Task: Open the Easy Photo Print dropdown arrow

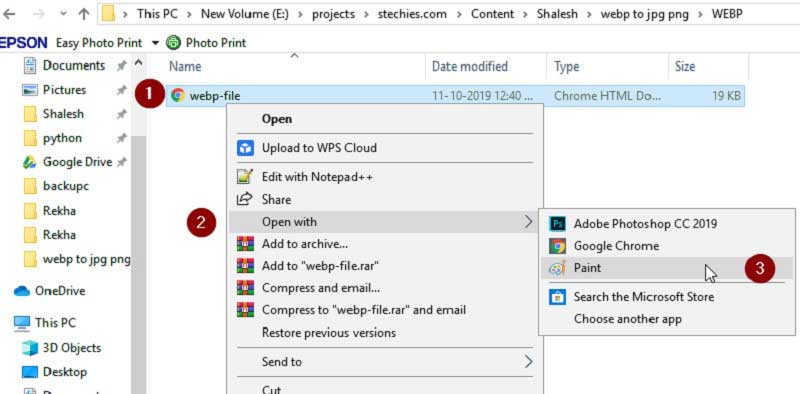Action: click(156, 43)
